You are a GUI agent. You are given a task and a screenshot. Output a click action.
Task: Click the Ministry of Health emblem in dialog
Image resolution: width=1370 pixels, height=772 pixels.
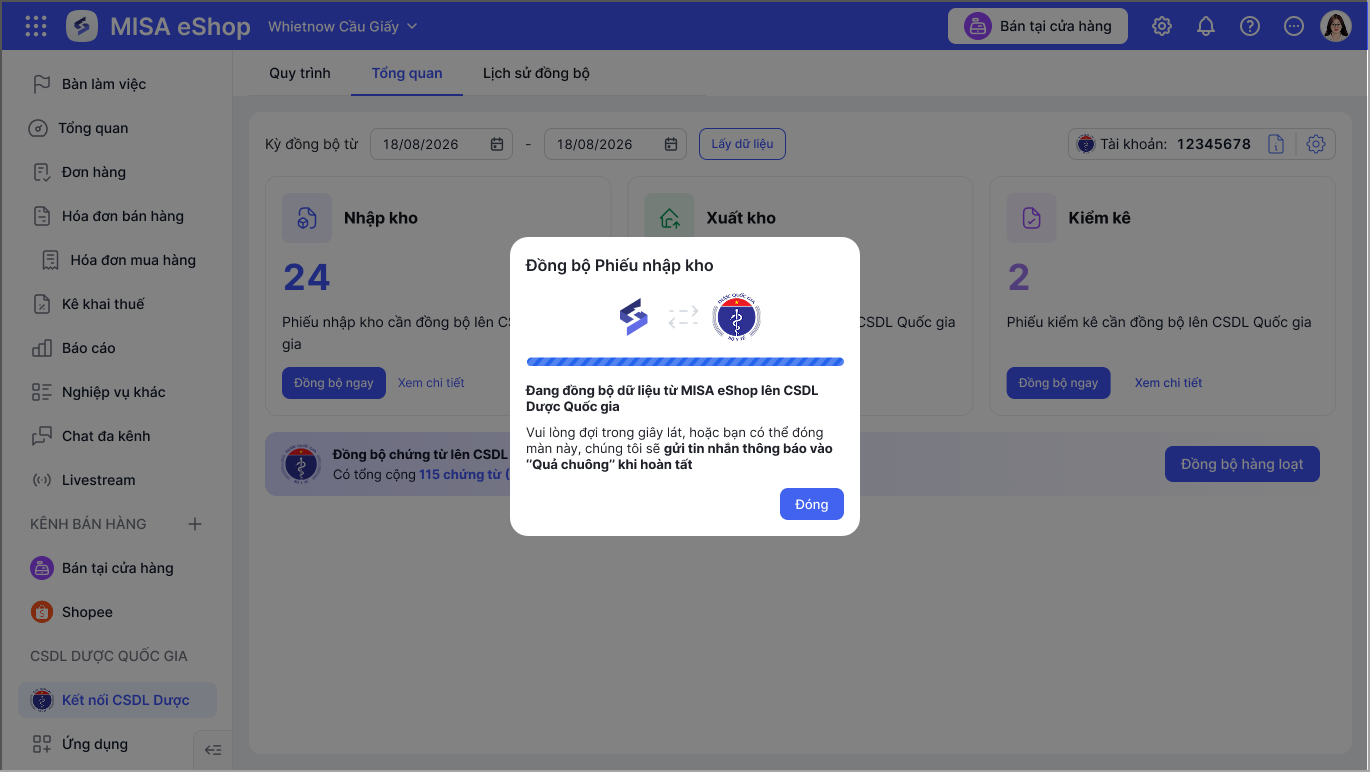tap(737, 317)
